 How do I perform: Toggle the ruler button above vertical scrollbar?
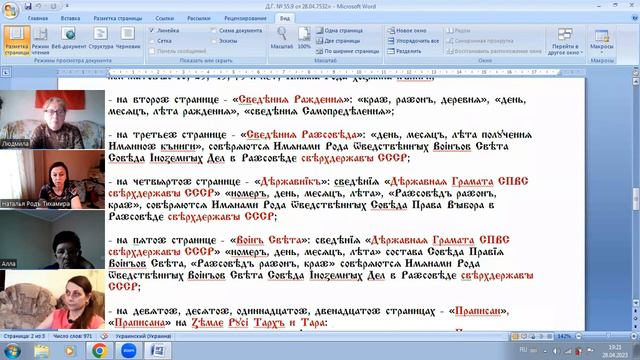636,72
